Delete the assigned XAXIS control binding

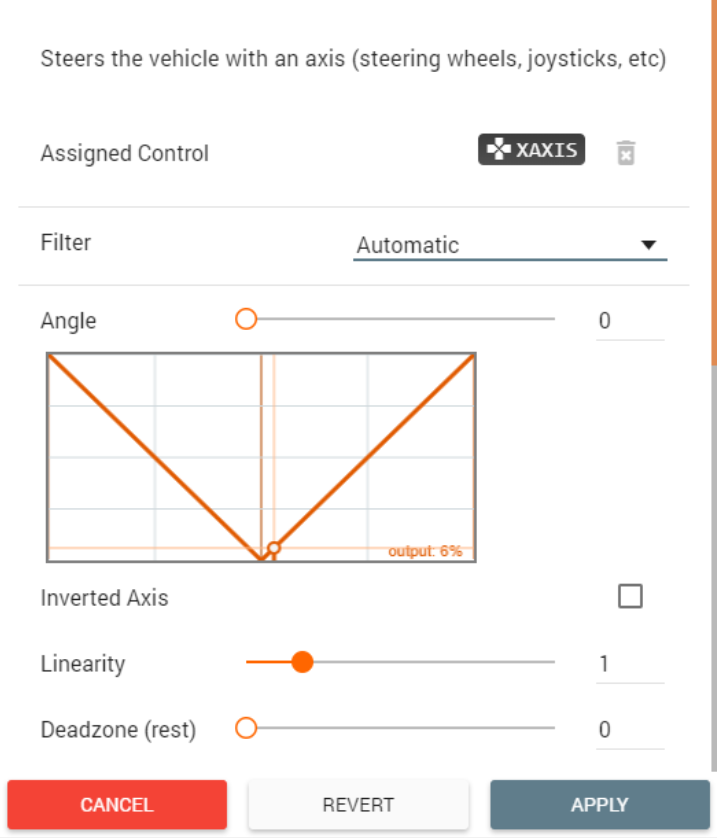pyautogui.click(x=626, y=153)
